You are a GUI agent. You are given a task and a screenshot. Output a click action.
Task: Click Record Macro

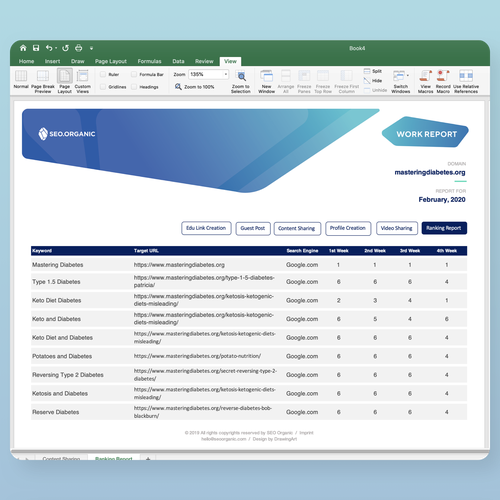point(443,81)
